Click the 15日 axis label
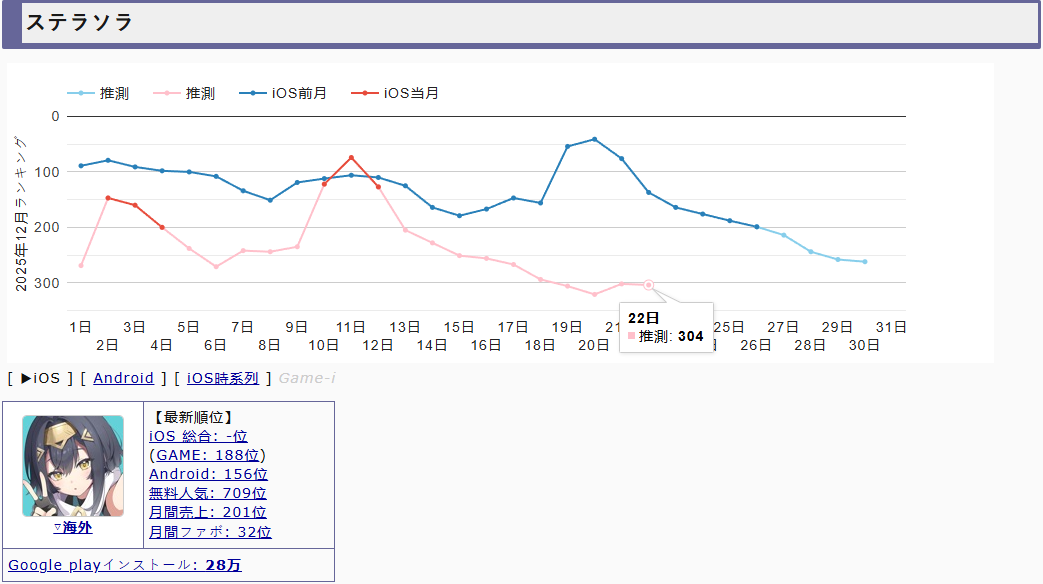 (459, 327)
